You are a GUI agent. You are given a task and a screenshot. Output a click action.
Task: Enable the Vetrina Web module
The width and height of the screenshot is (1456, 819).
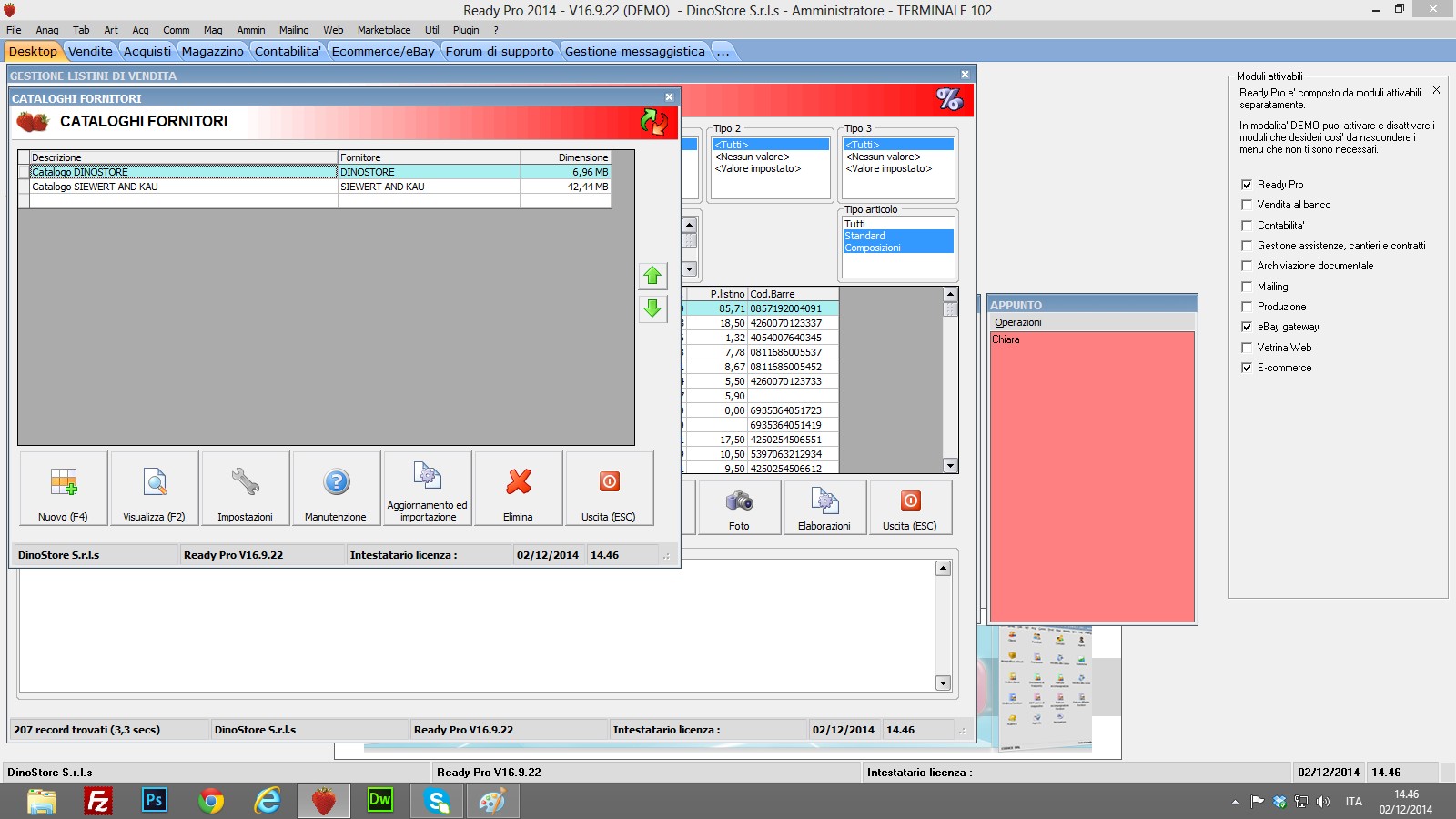[1247, 348]
